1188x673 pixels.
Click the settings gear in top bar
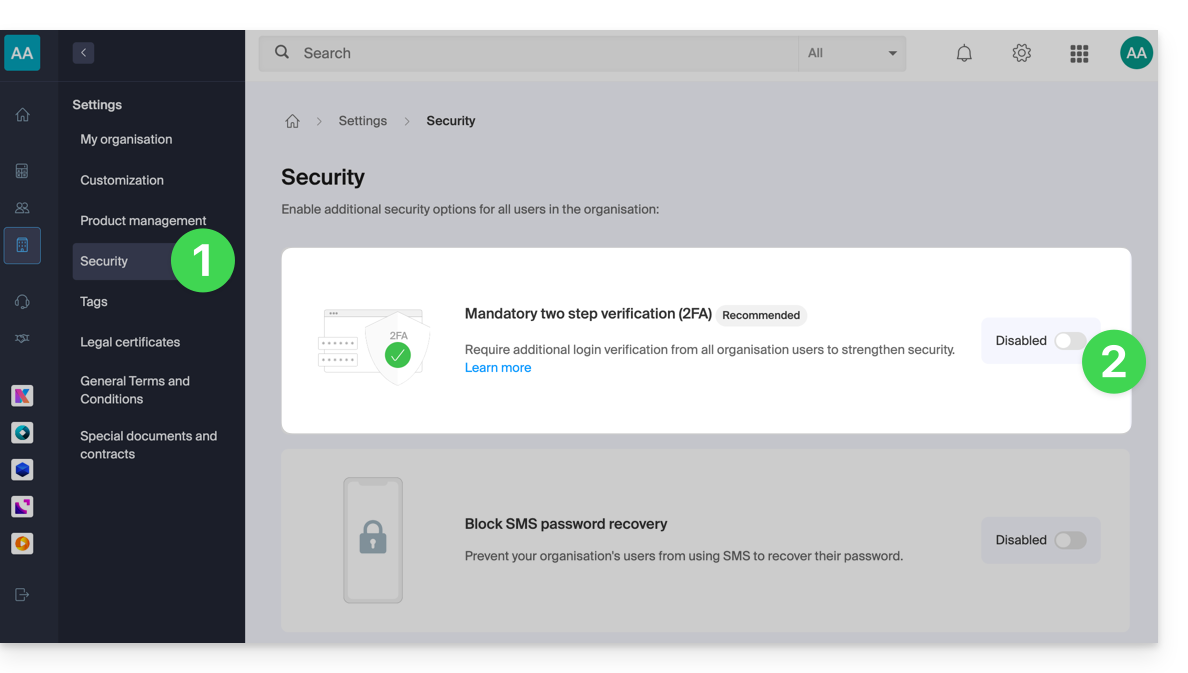[x=1021, y=54]
